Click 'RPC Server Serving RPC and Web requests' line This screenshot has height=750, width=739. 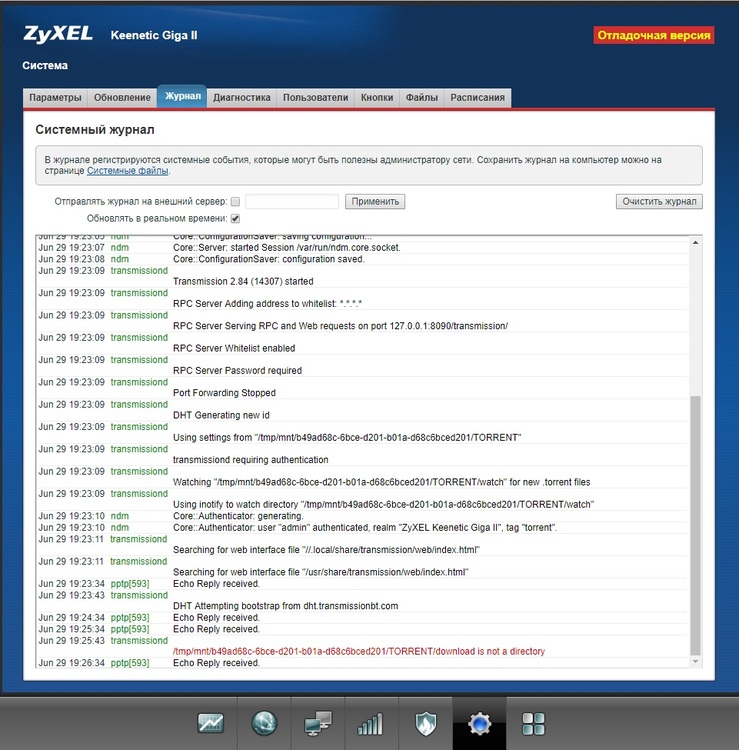click(340, 326)
